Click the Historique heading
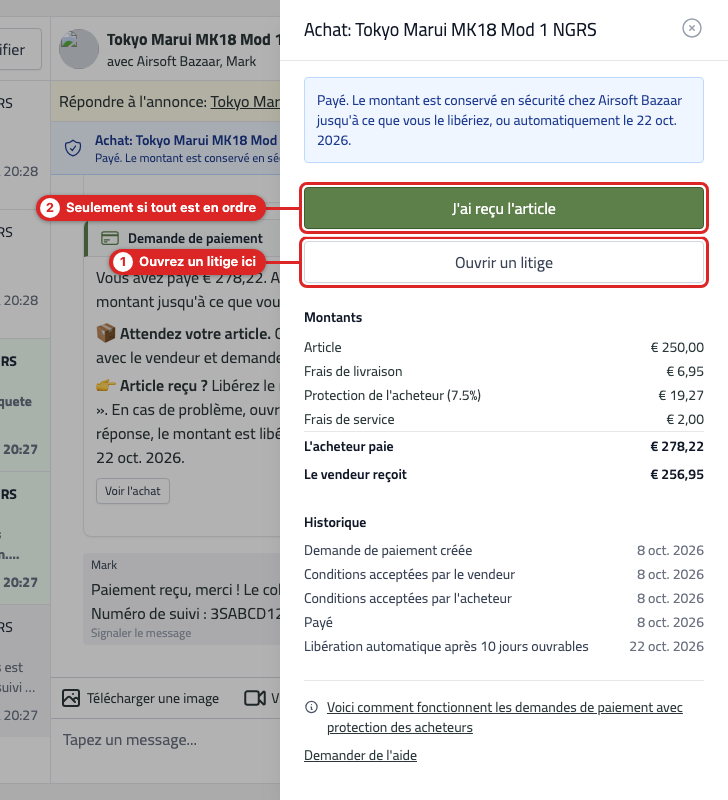The width and height of the screenshot is (728, 800). point(335,522)
